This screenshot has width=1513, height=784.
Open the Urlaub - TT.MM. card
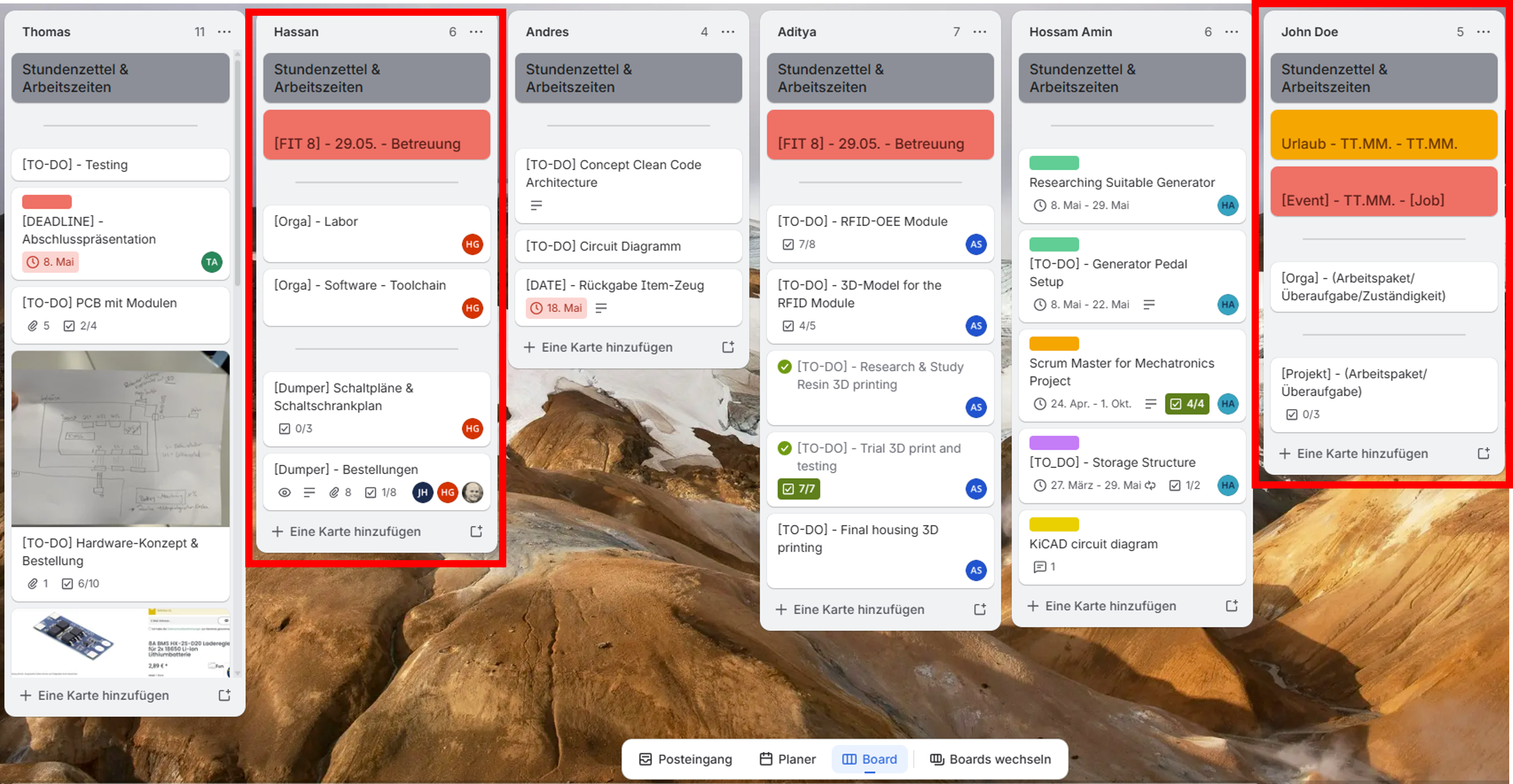pyautogui.click(x=1384, y=135)
